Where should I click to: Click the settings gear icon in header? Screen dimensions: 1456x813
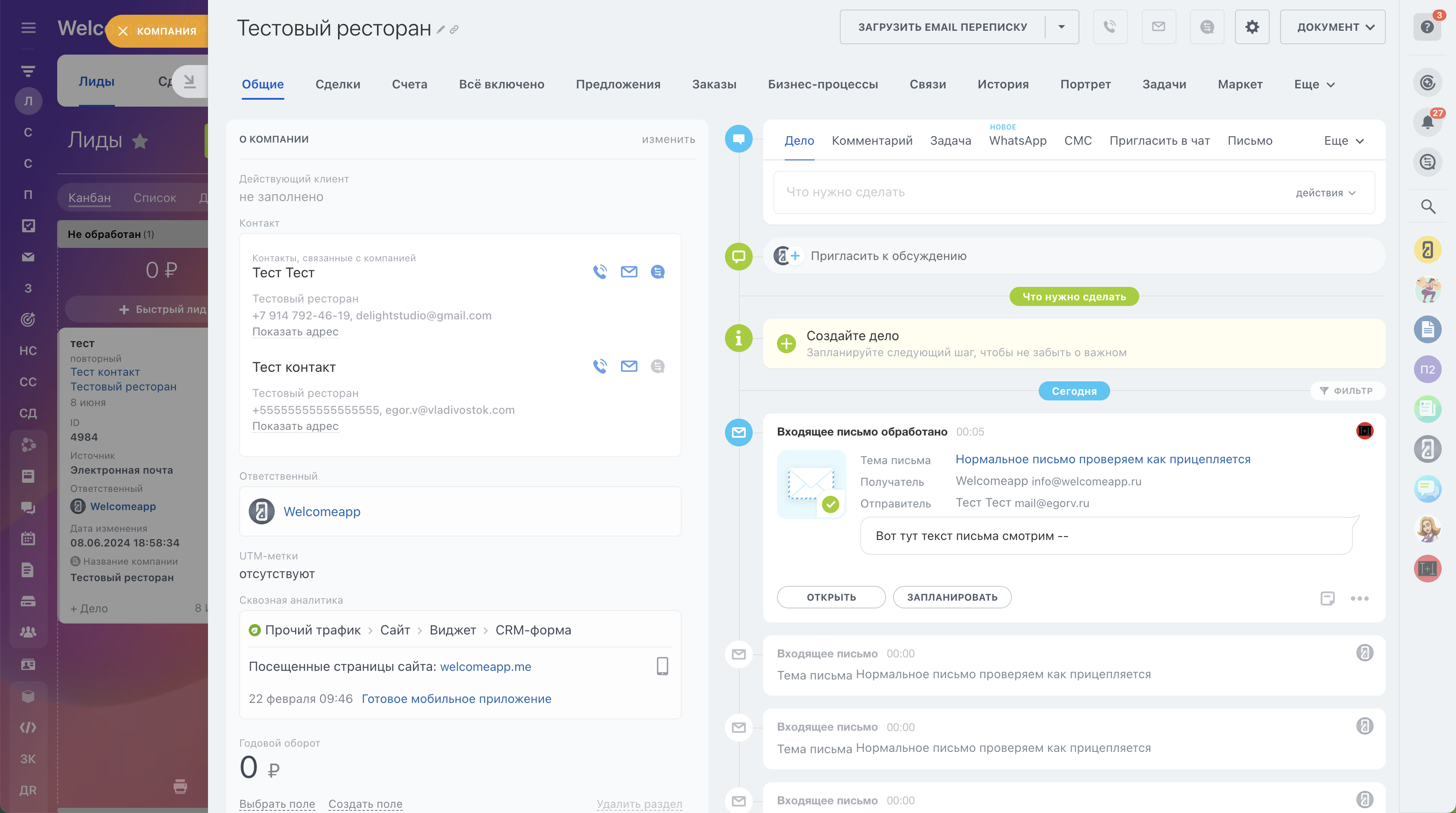pyautogui.click(x=1251, y=26)
